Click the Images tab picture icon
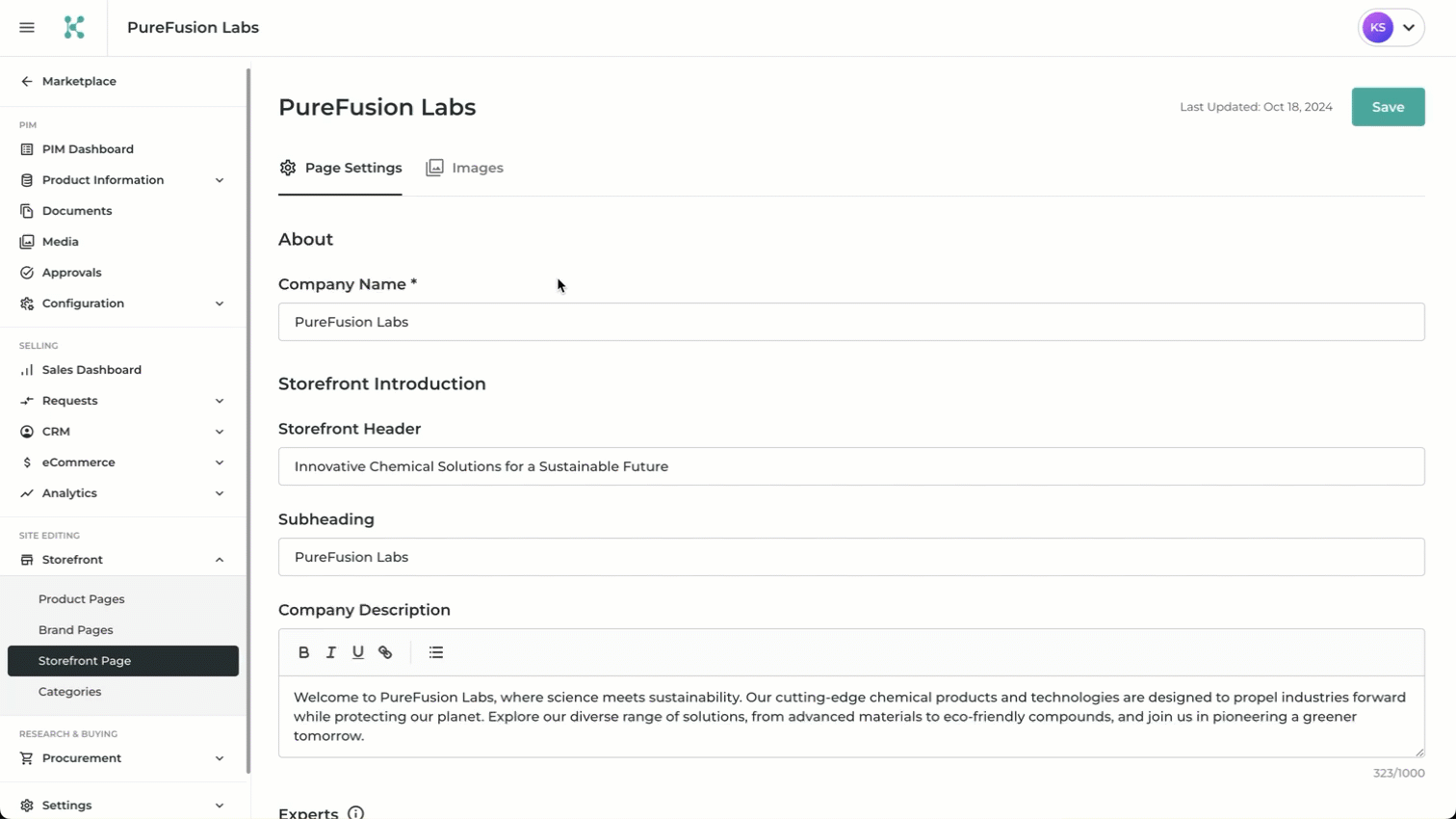 (x=435, y=168)
